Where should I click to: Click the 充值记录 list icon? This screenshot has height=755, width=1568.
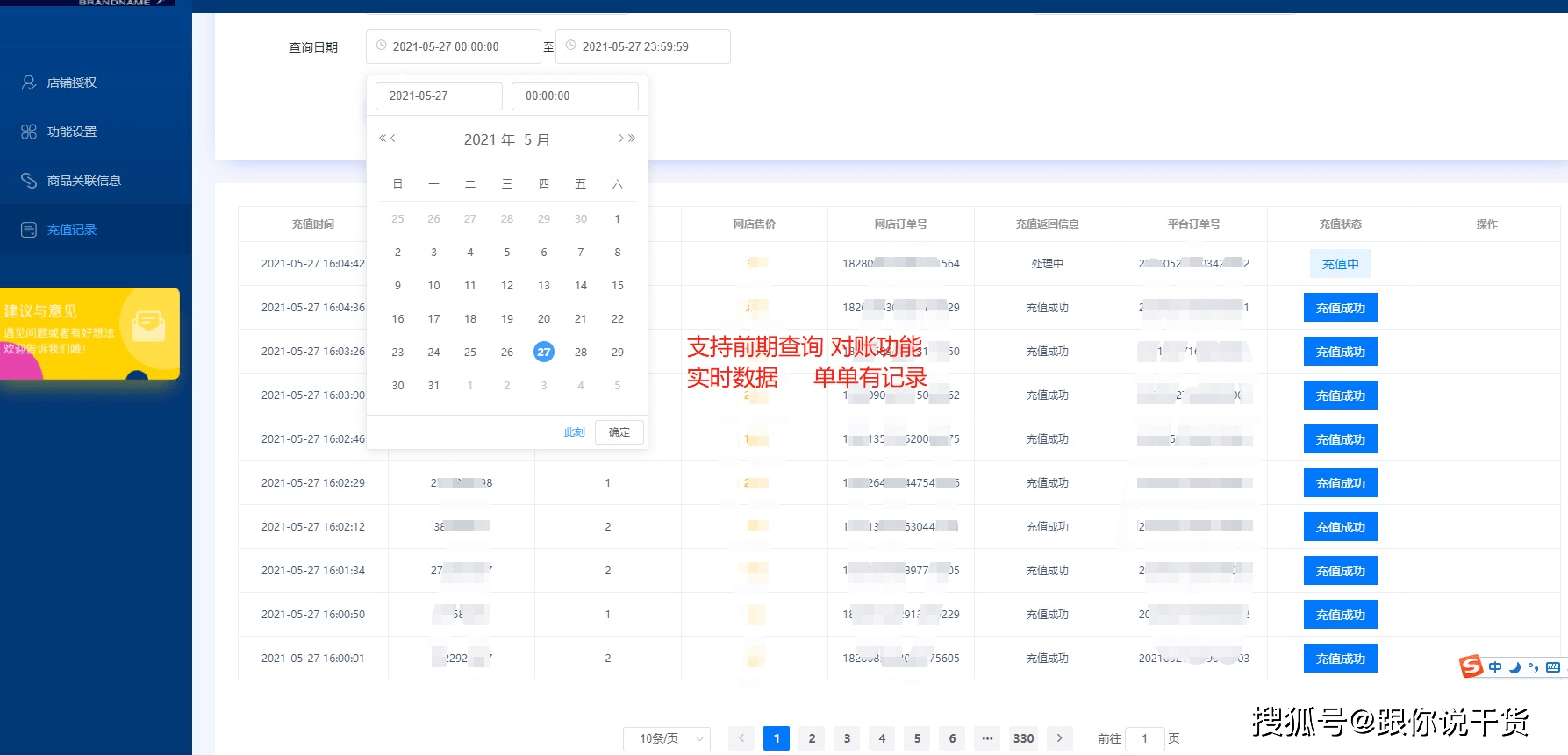click(x=29, y=230)
